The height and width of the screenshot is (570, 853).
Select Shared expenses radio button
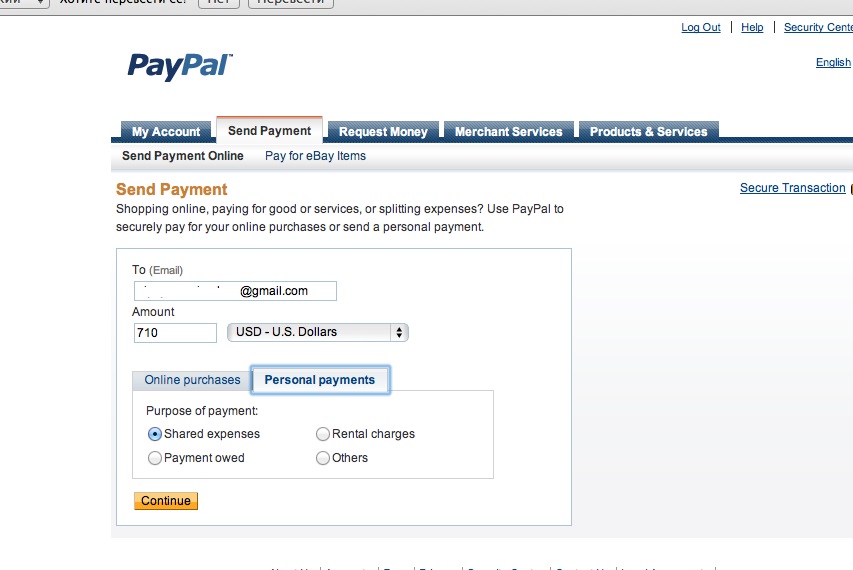155,434
